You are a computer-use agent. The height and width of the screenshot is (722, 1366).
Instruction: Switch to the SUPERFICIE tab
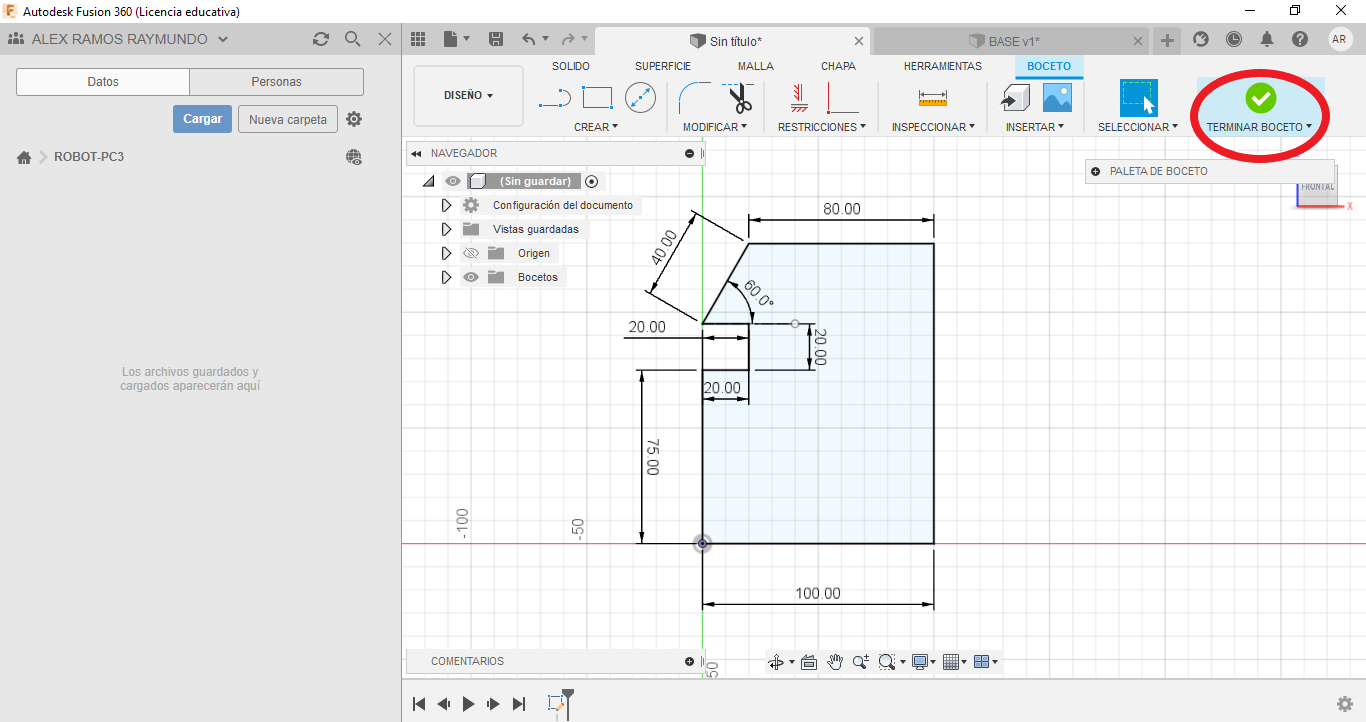(662, 66)
